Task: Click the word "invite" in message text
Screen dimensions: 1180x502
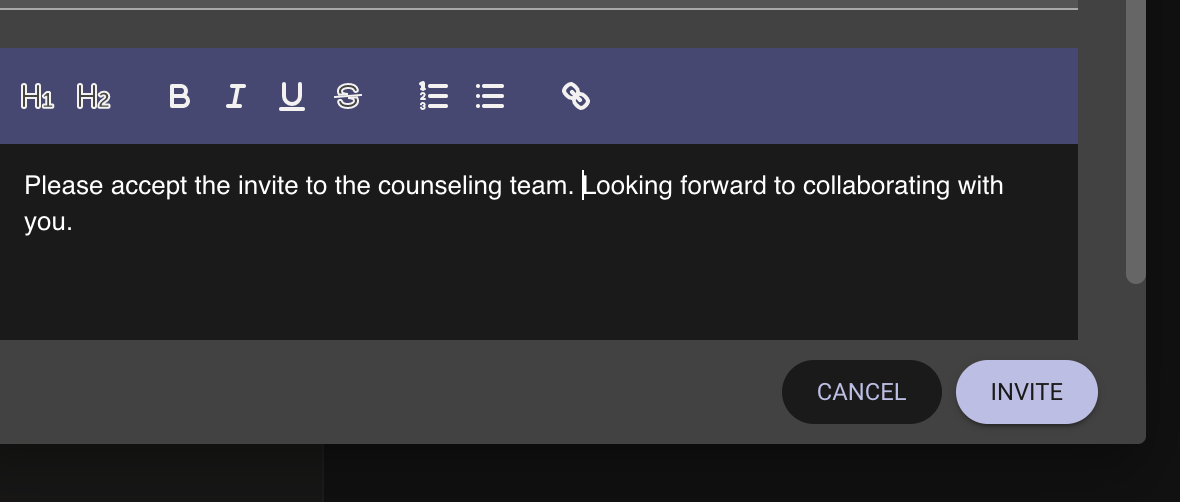Action: point(267,186)
